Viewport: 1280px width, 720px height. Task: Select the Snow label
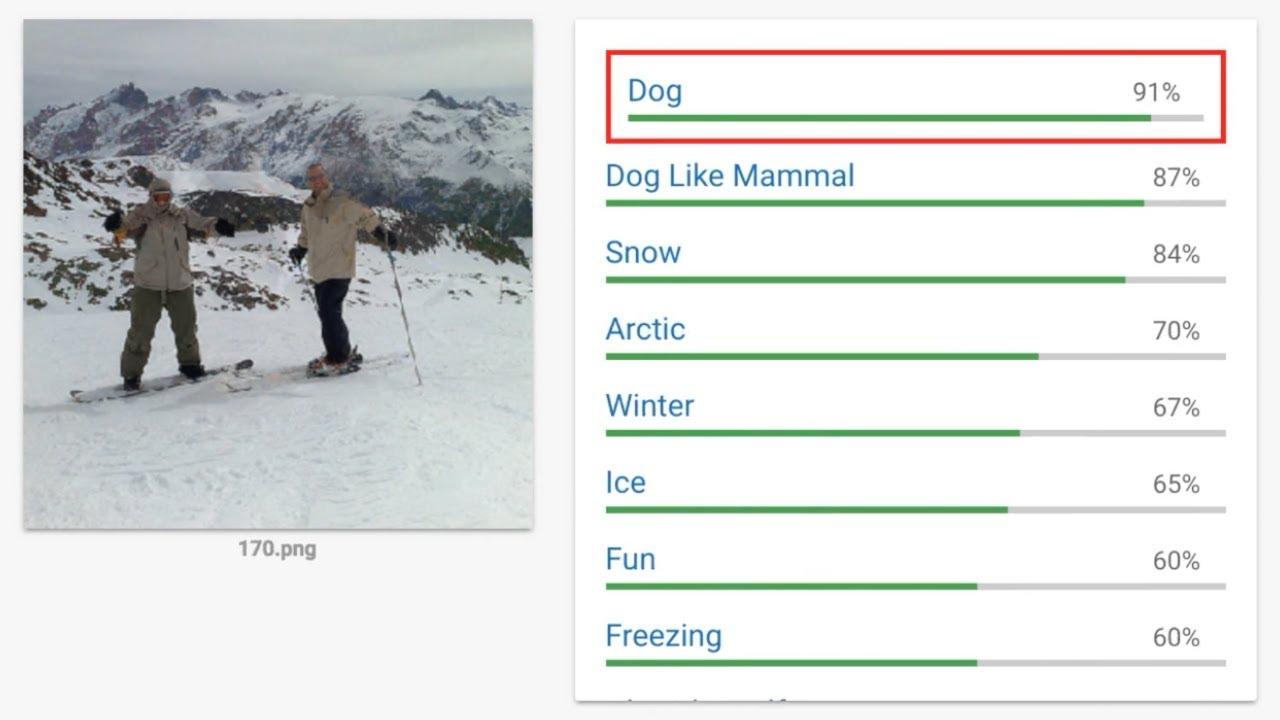(x=643, y=252)
